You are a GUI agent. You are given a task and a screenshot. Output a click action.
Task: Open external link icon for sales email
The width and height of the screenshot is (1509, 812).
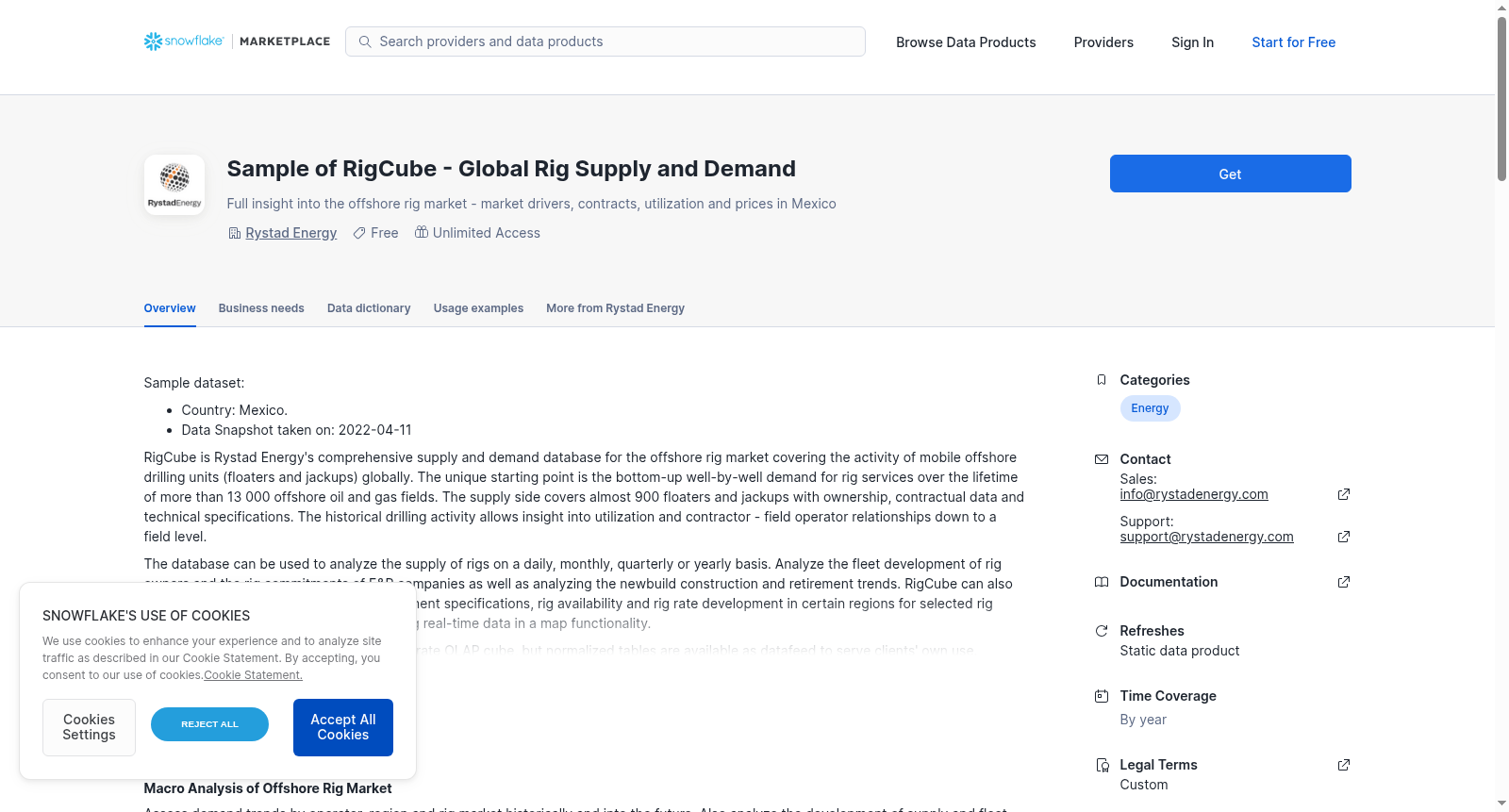pos(1344,494)
